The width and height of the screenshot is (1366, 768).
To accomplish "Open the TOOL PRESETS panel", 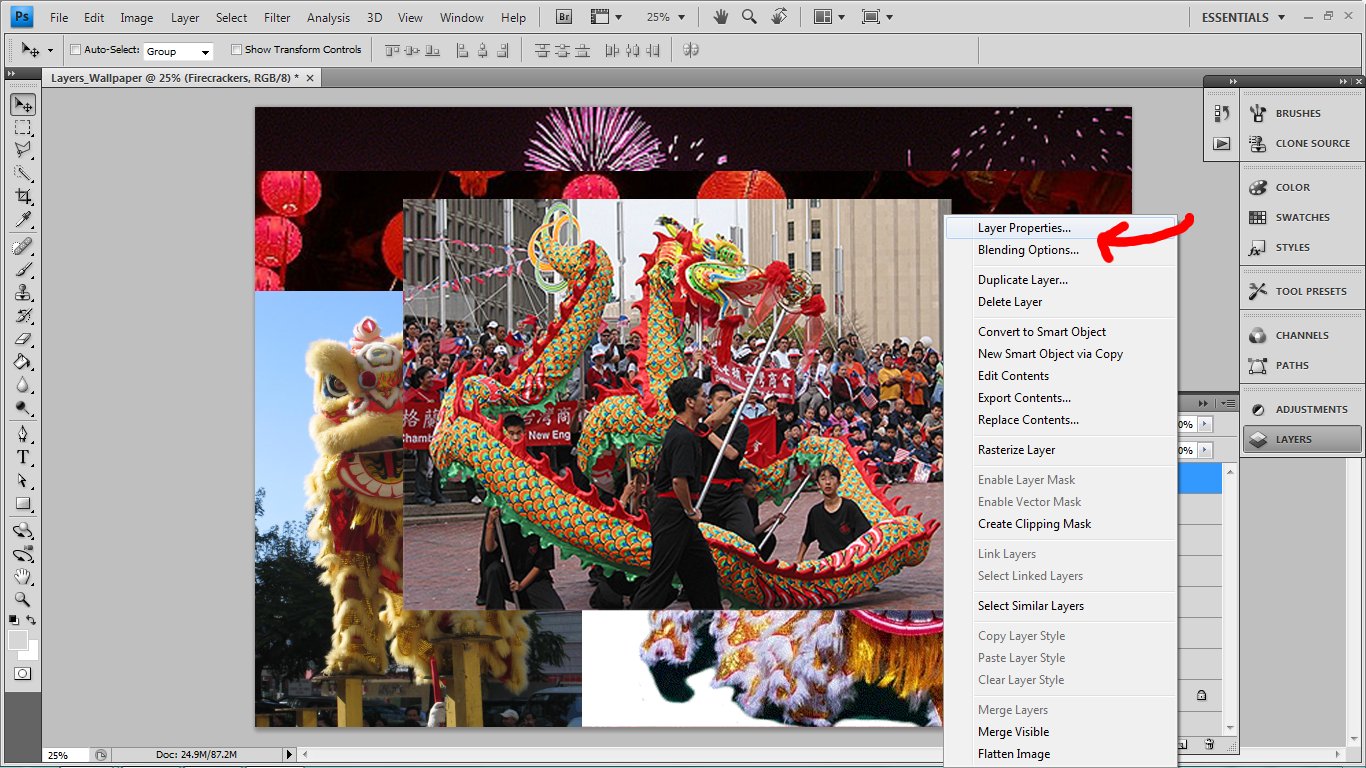I will click(x=1300, y=291).
